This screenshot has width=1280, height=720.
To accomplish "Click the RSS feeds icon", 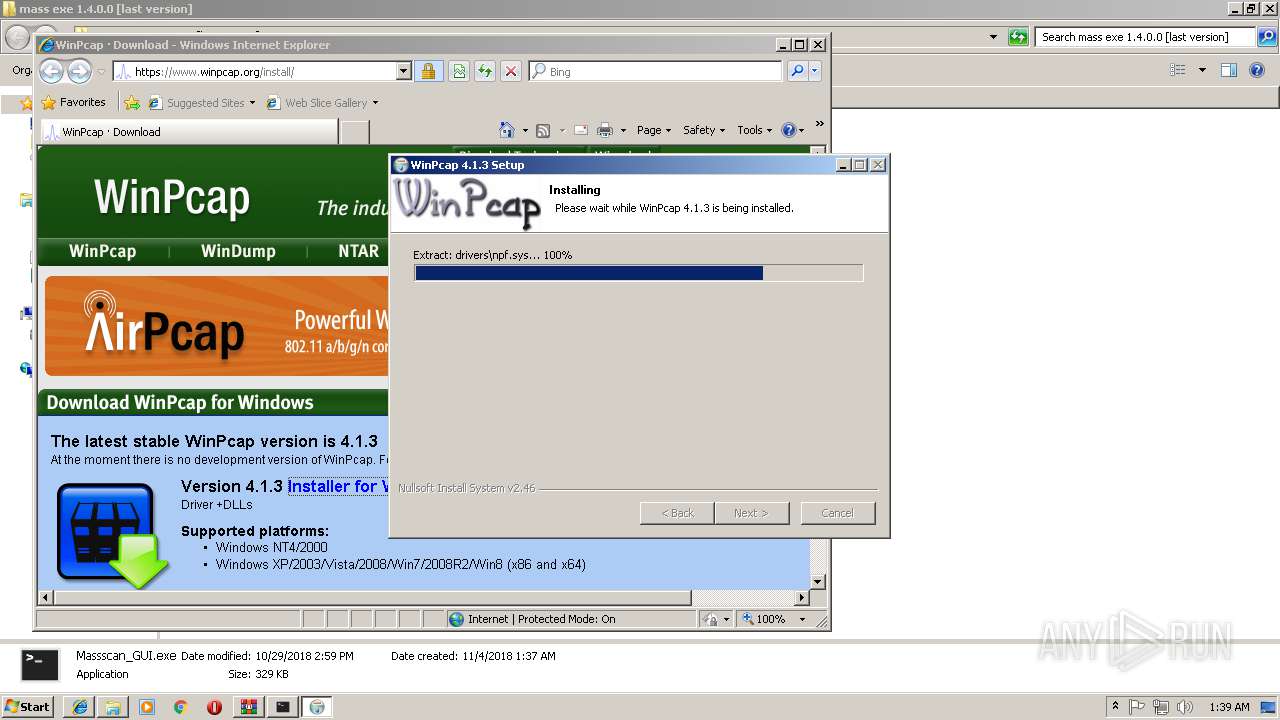I will coord(543,130).
